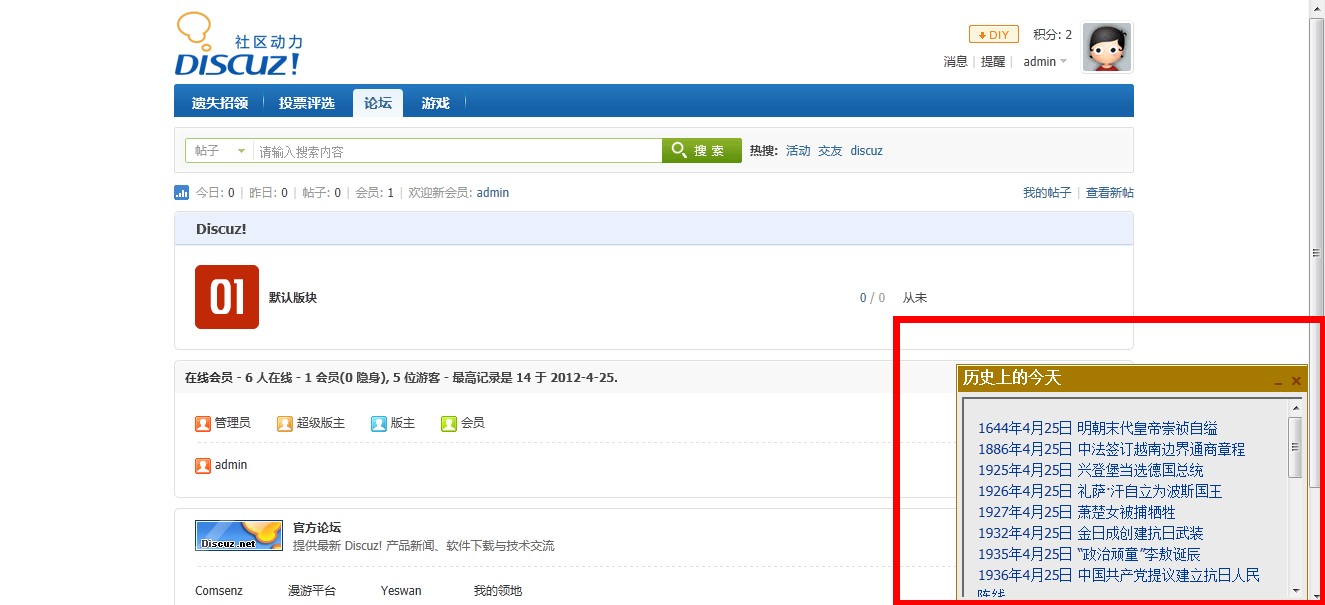
Task: Click the 0 / 0 post count
Action: tap(872, 298)
